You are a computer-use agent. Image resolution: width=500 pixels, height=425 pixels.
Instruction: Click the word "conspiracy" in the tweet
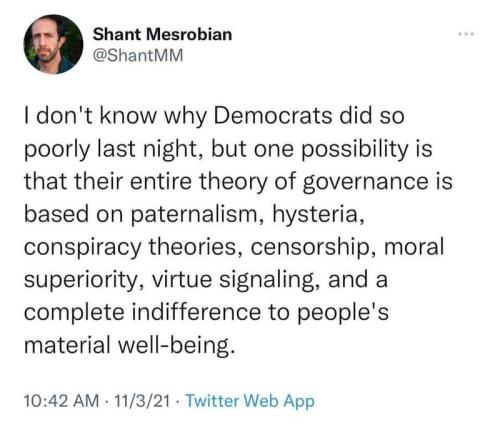(x=83, y=248)
